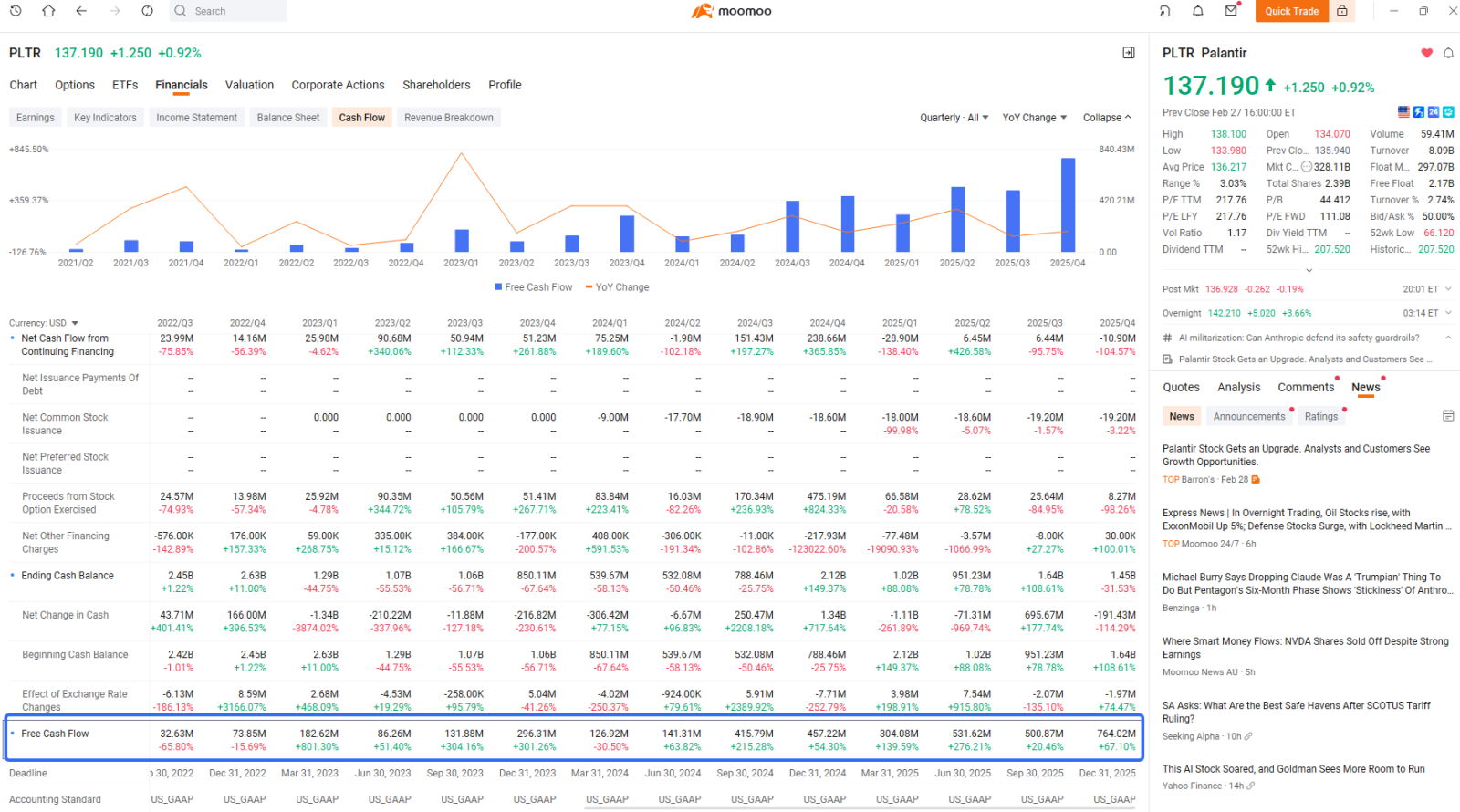Select the Income Statement sub-tab
Screen dimensions: 1460x812
(196, 118)
